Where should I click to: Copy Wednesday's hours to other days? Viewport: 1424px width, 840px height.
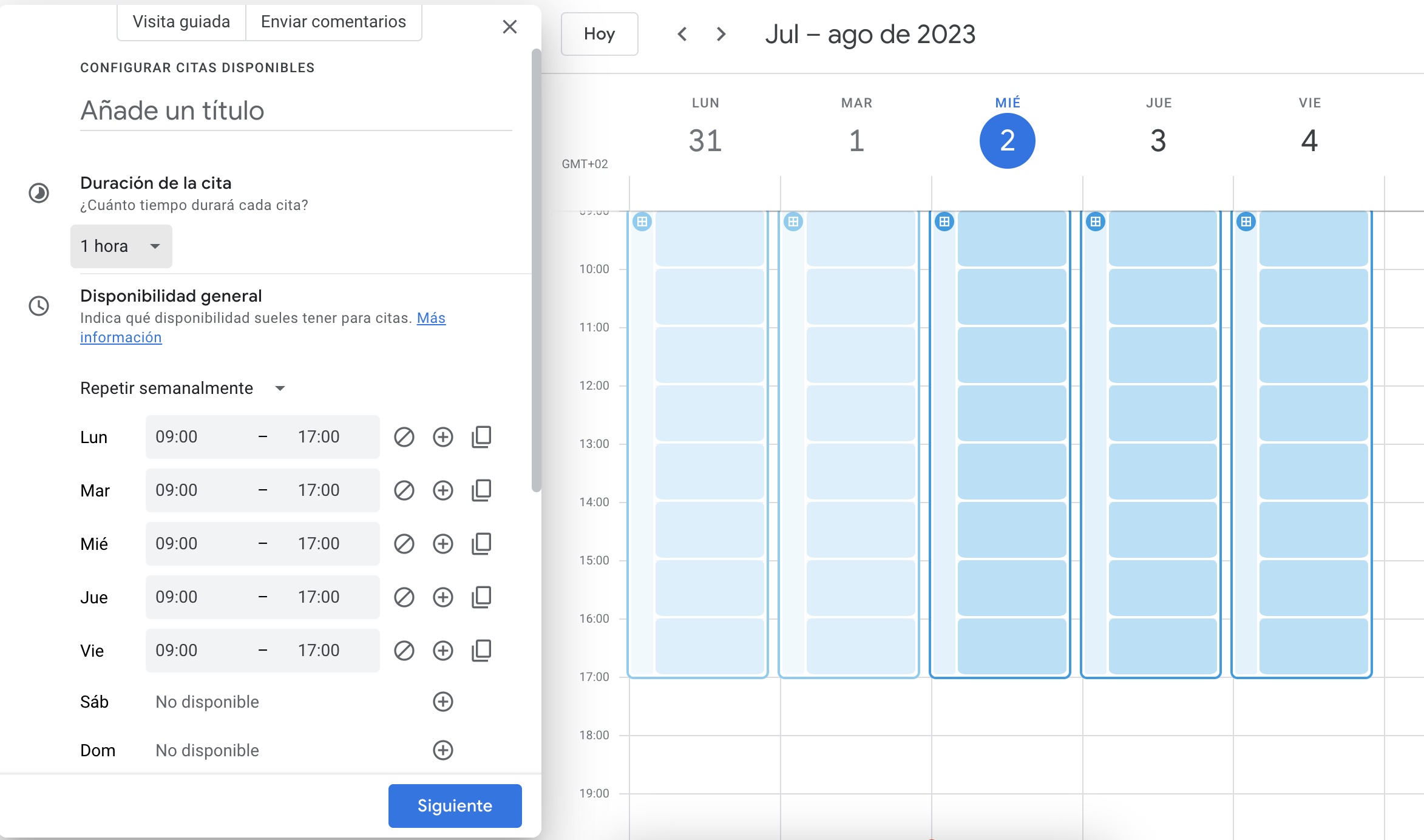coord(481,544)
